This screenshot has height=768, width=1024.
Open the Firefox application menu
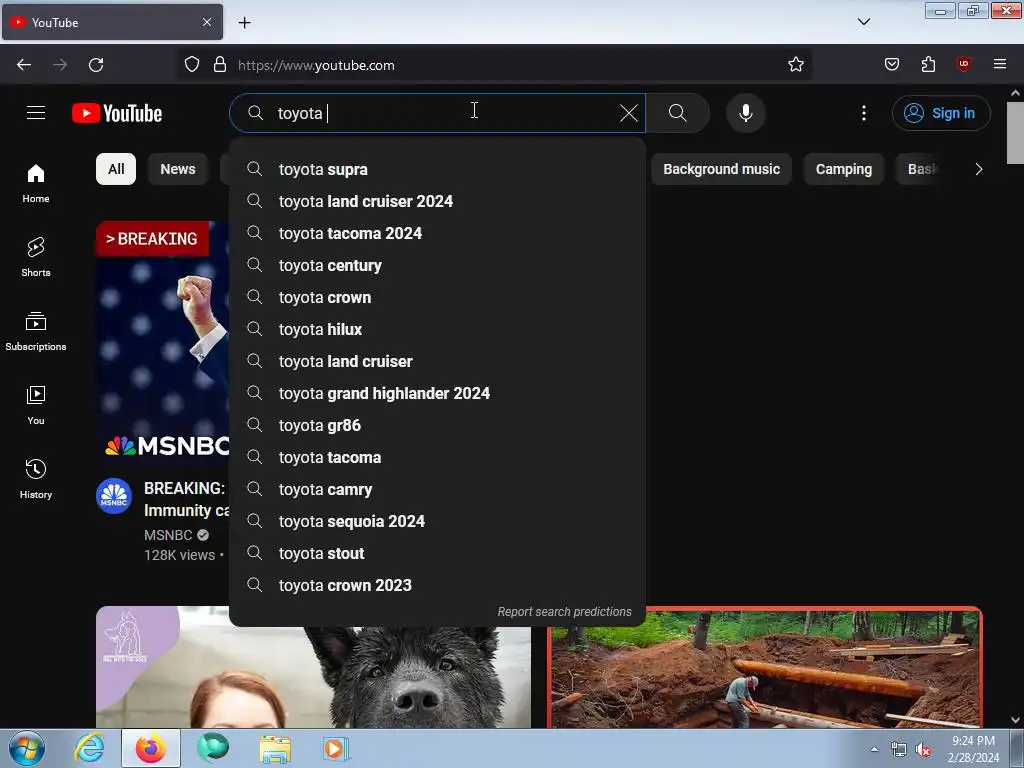pyautogui.click(x=999, y=64)
